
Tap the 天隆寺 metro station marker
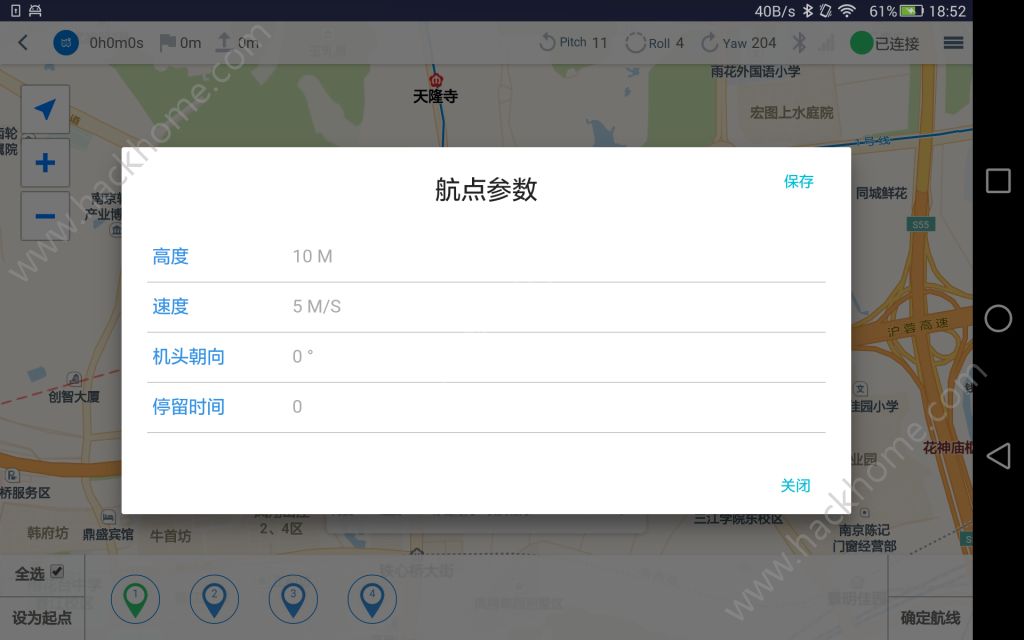pos(436,80)
